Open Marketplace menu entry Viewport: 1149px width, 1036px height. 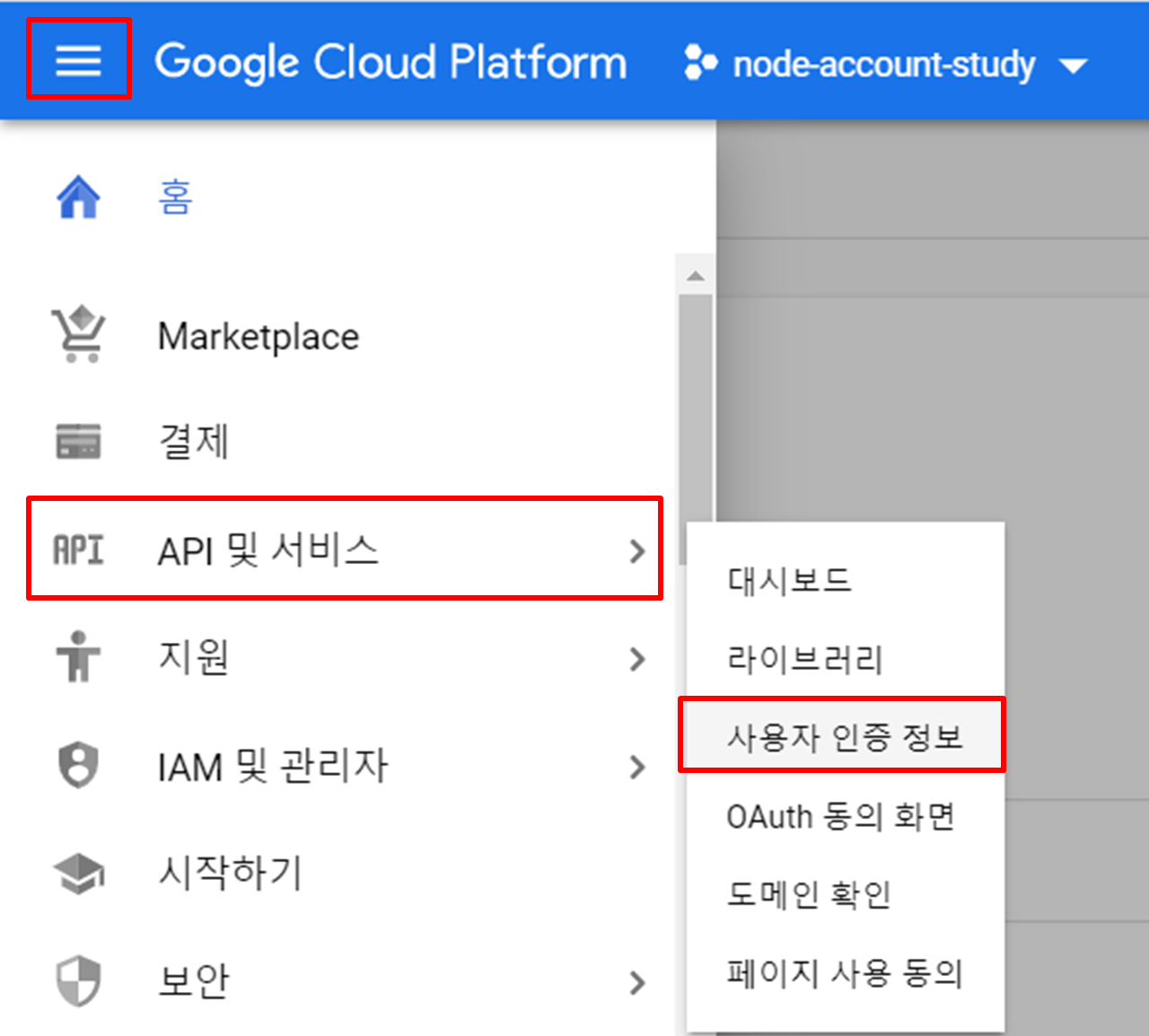click(259, 337)
